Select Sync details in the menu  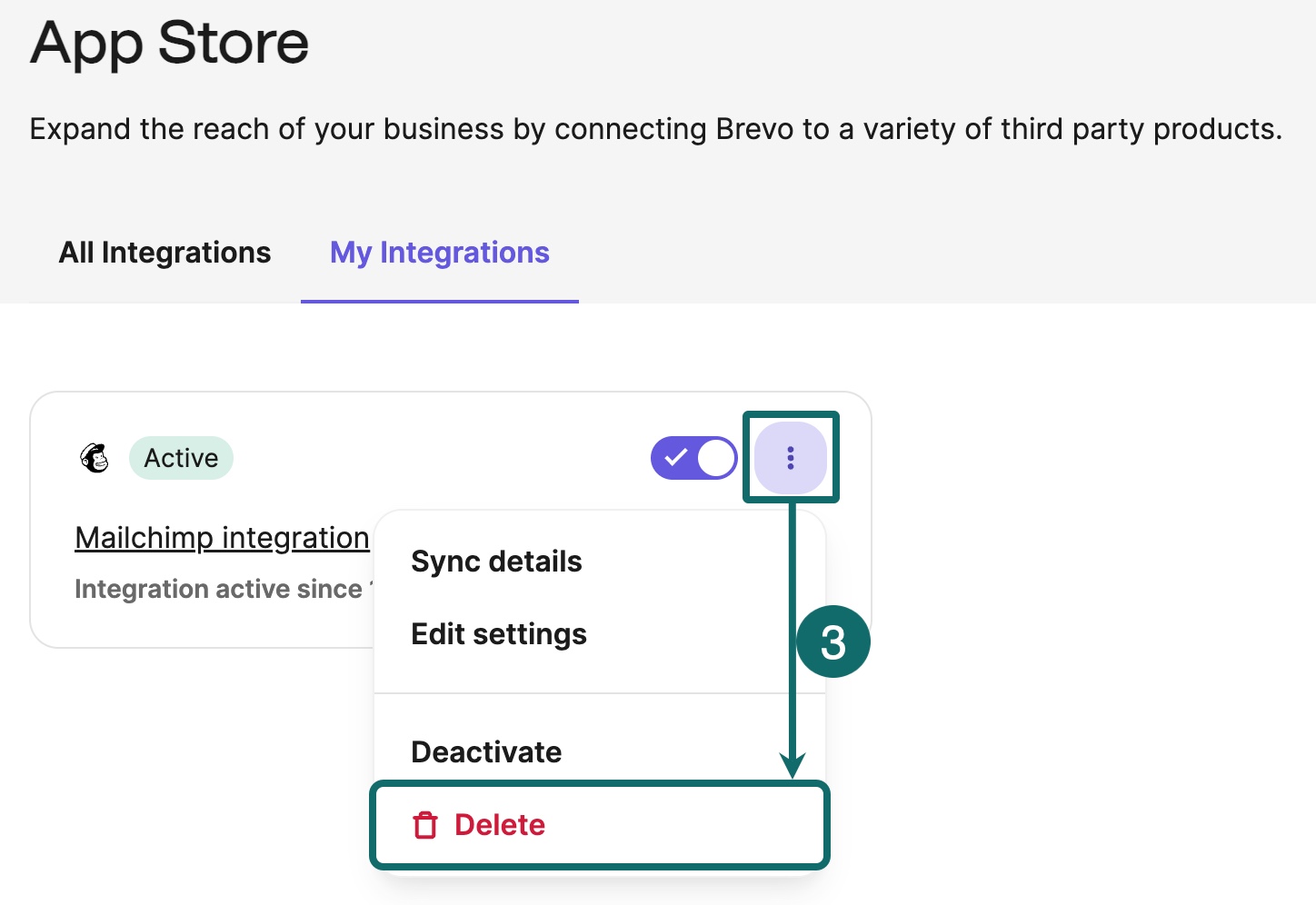click(x=496, y=561)
